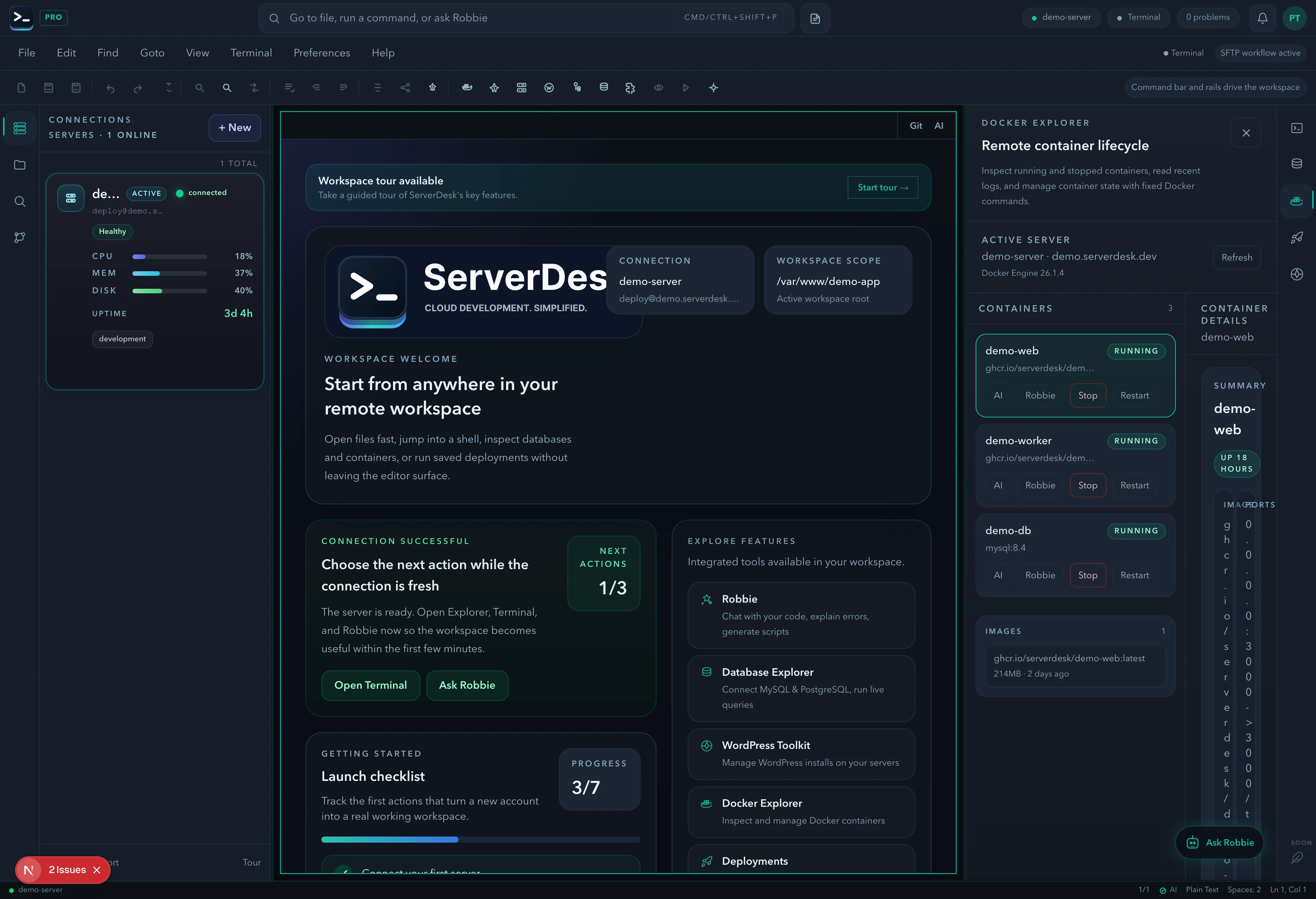The height and width of the screenshot is (899, 1316).
Task: Click the outdent lines toolbar icon
Action: pos(316,88)
